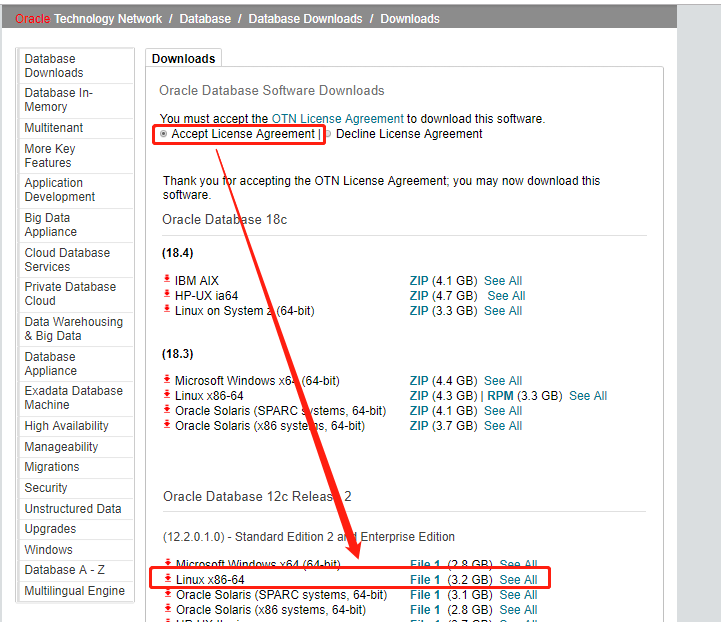Download HP-UX ia64 ZIP (4.7 GB)
The height and width of the screenshot is (622, 721).
419,296
